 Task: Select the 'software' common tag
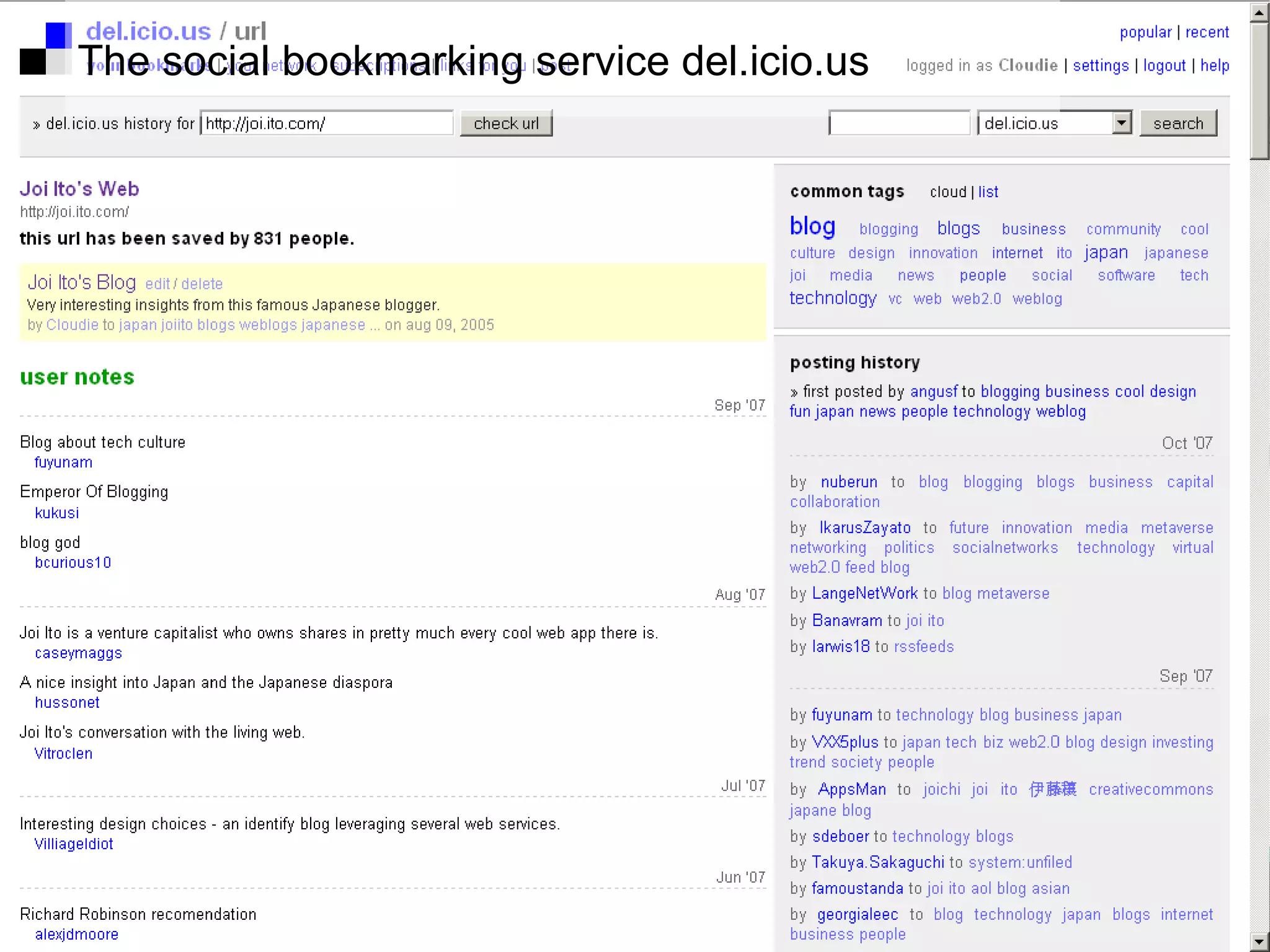point(1126,275)
